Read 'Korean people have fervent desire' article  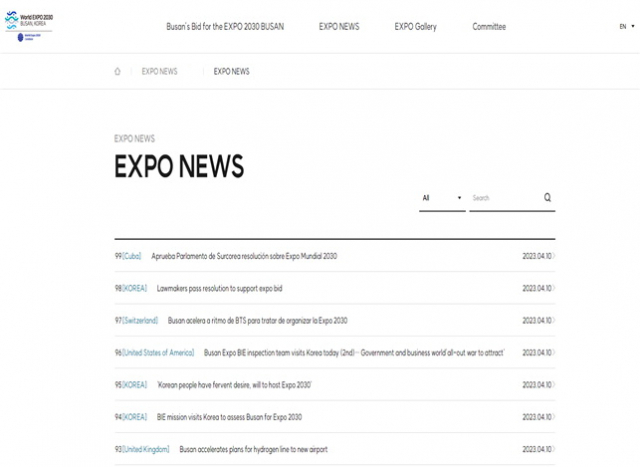[x=235, y=385]
